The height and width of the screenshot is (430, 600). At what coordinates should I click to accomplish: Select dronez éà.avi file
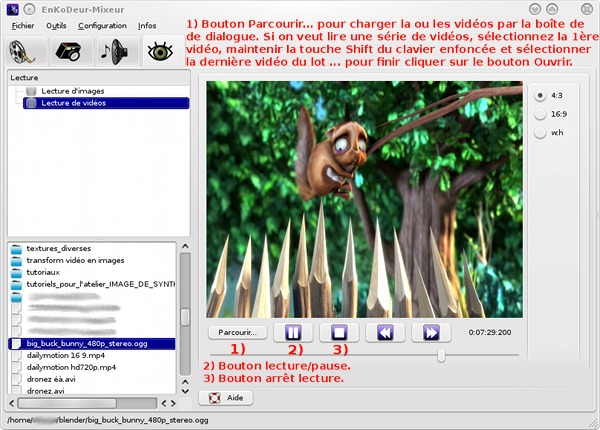51,379
